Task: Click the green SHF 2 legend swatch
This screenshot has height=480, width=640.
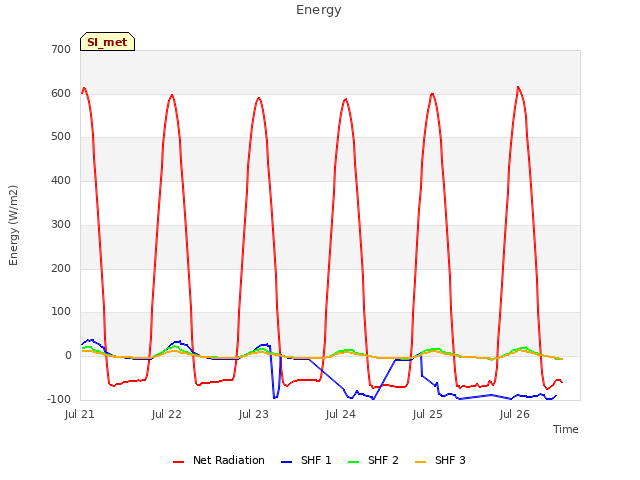Action: coord(353,462)
